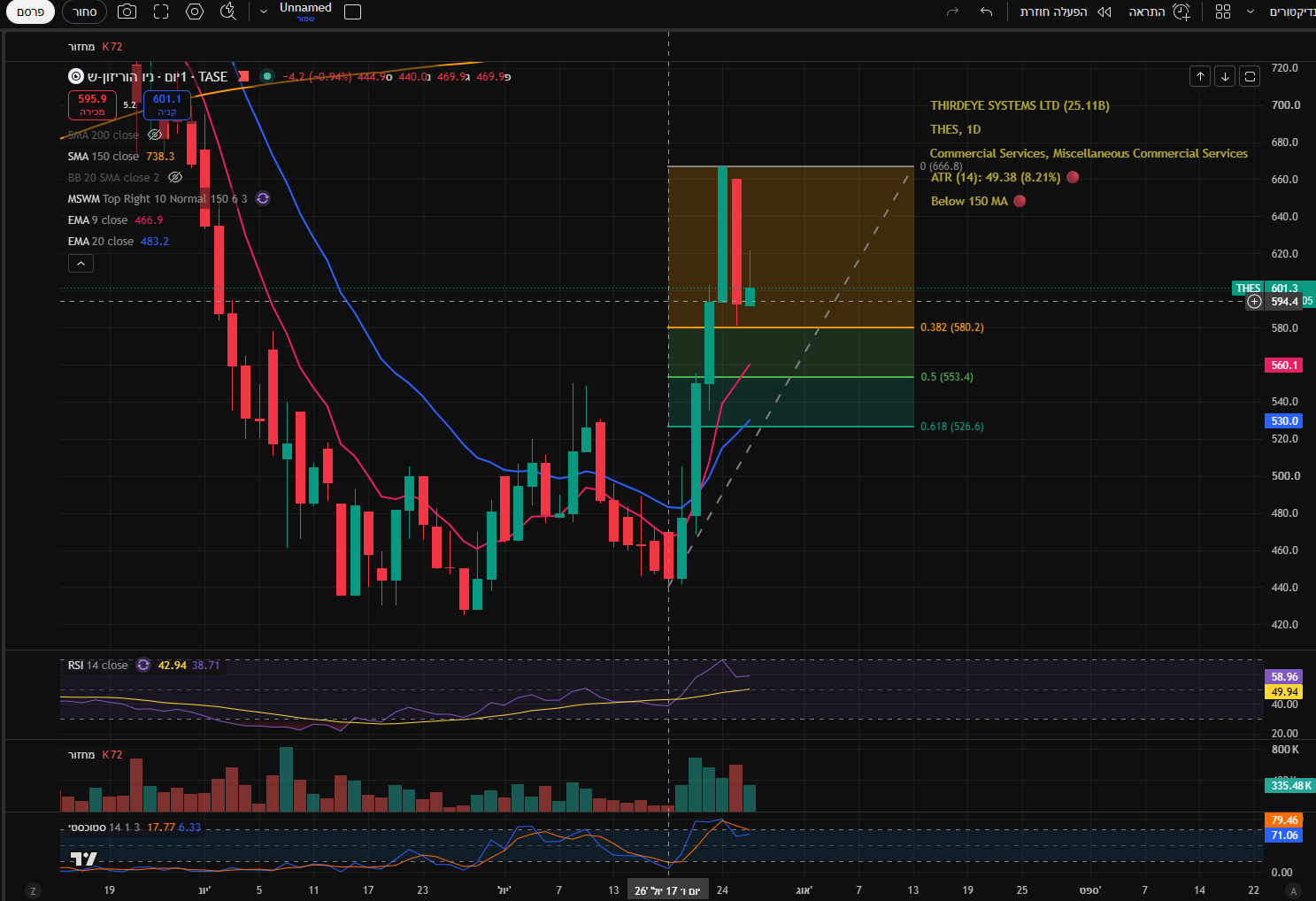Click the 0.5 (553.4) Fibonacci level line label

tap(947, 377)
